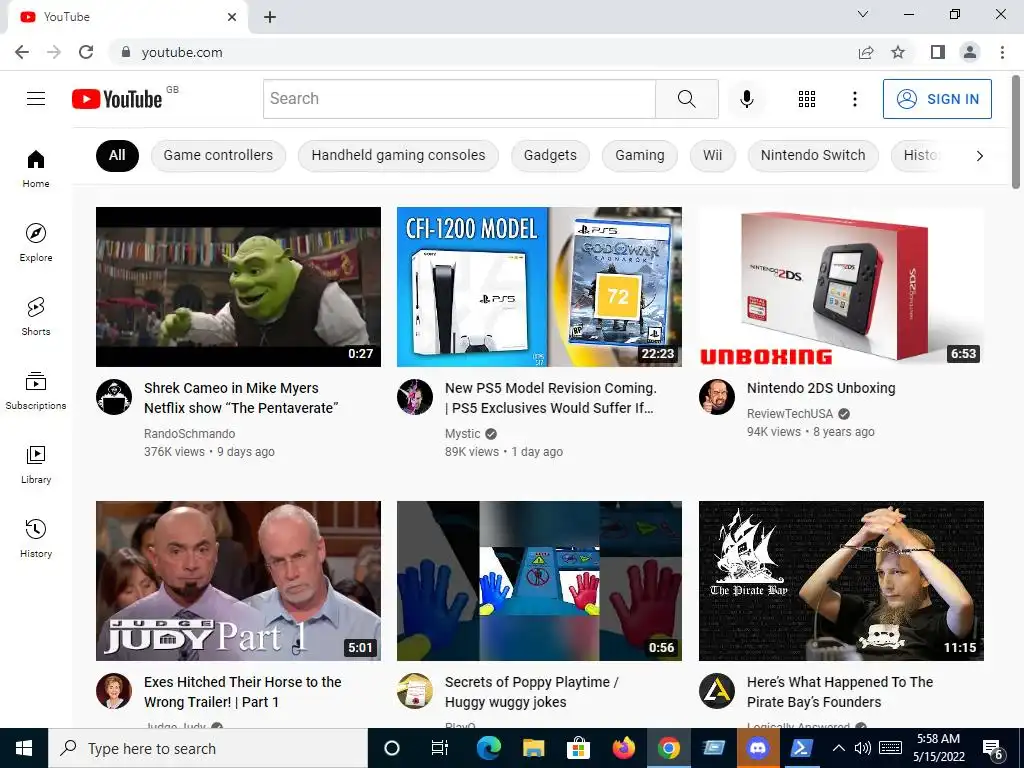
Task: Click the search magnifier button
Action: pos(686,99)
